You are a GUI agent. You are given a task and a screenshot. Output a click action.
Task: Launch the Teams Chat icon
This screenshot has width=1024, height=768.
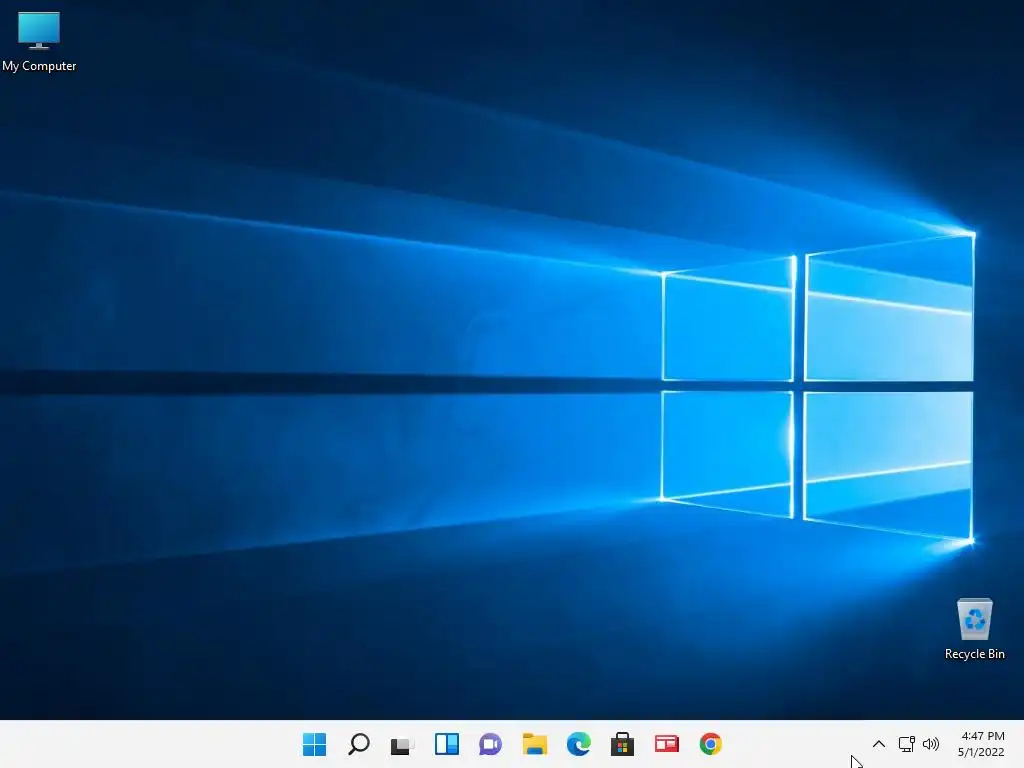[x=490, y=744]
